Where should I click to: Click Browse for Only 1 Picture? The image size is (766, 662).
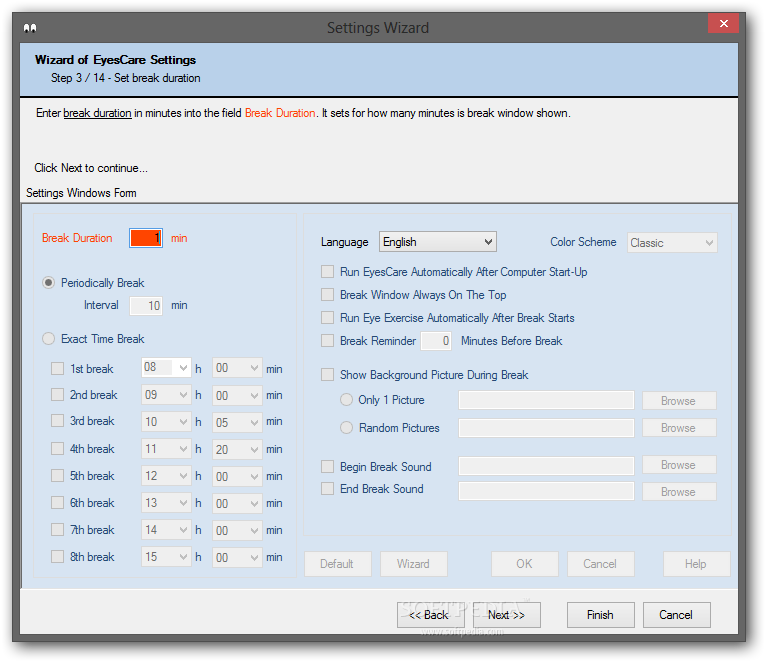coord(679,401)
